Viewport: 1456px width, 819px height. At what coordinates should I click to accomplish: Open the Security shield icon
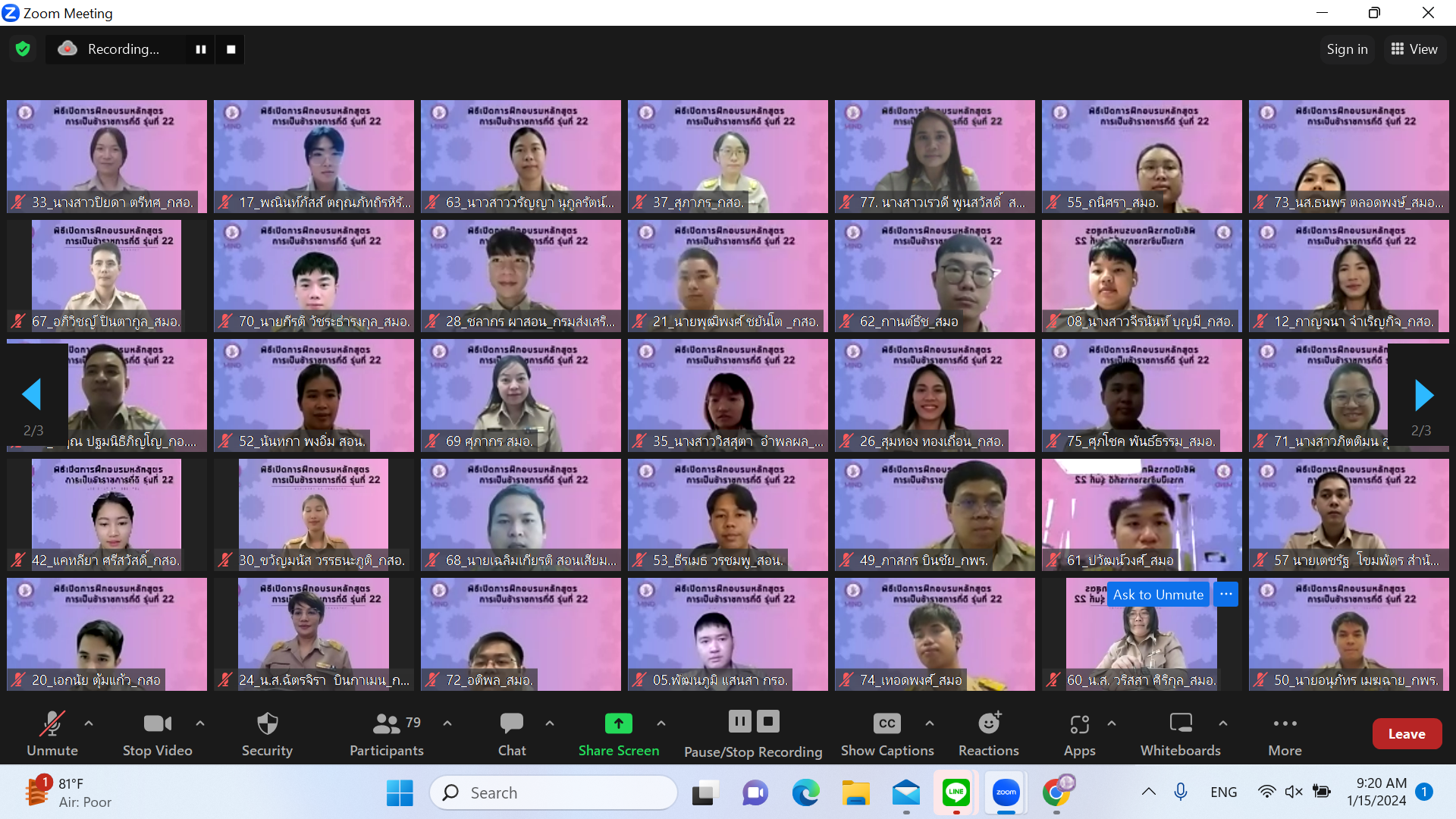coord(267,724)
